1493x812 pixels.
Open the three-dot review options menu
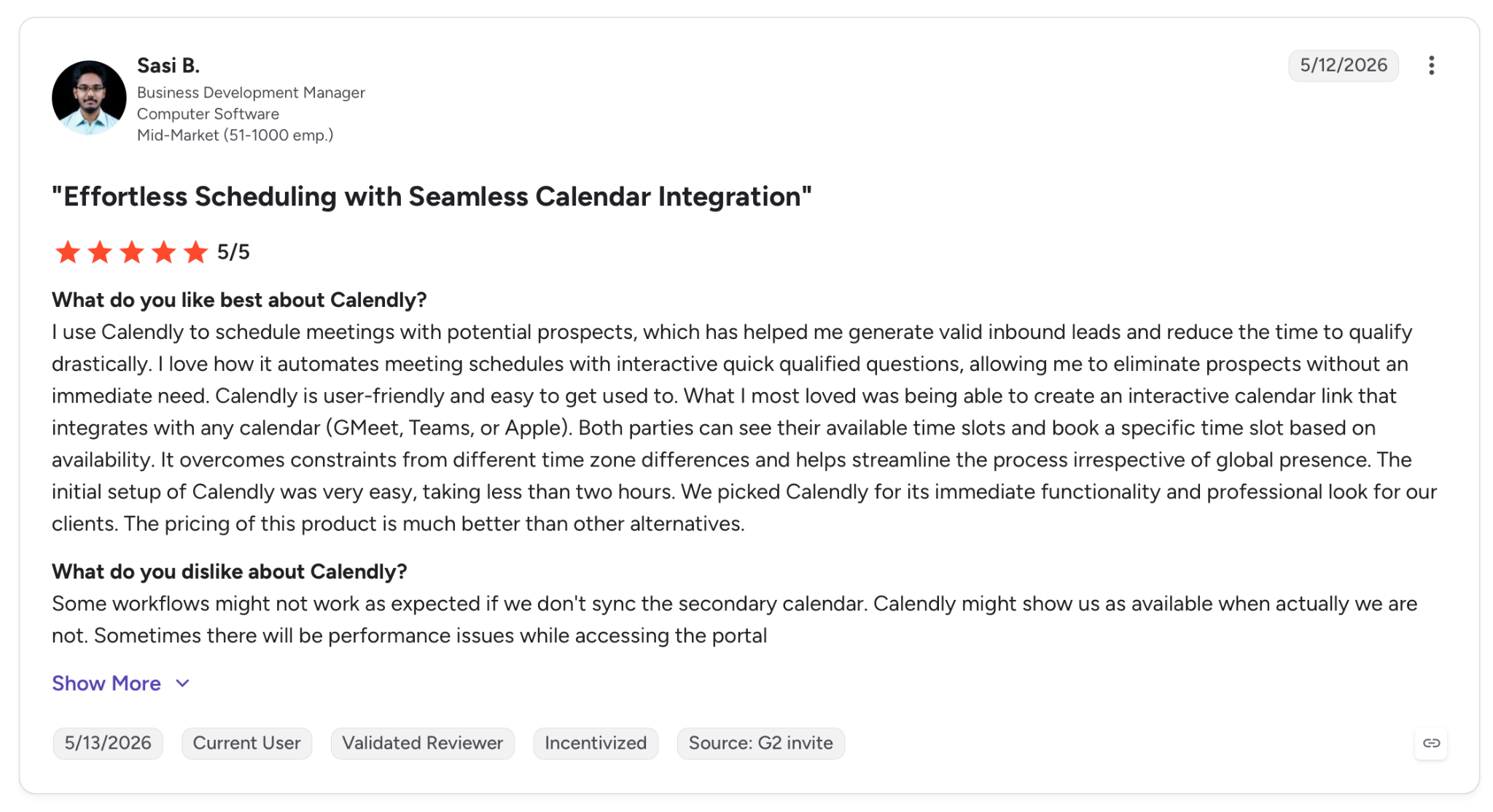coord(1431,66)
